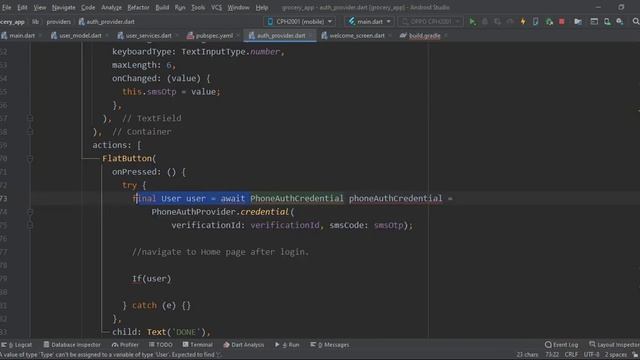Open the Code menu

click(x=88, y=7)
